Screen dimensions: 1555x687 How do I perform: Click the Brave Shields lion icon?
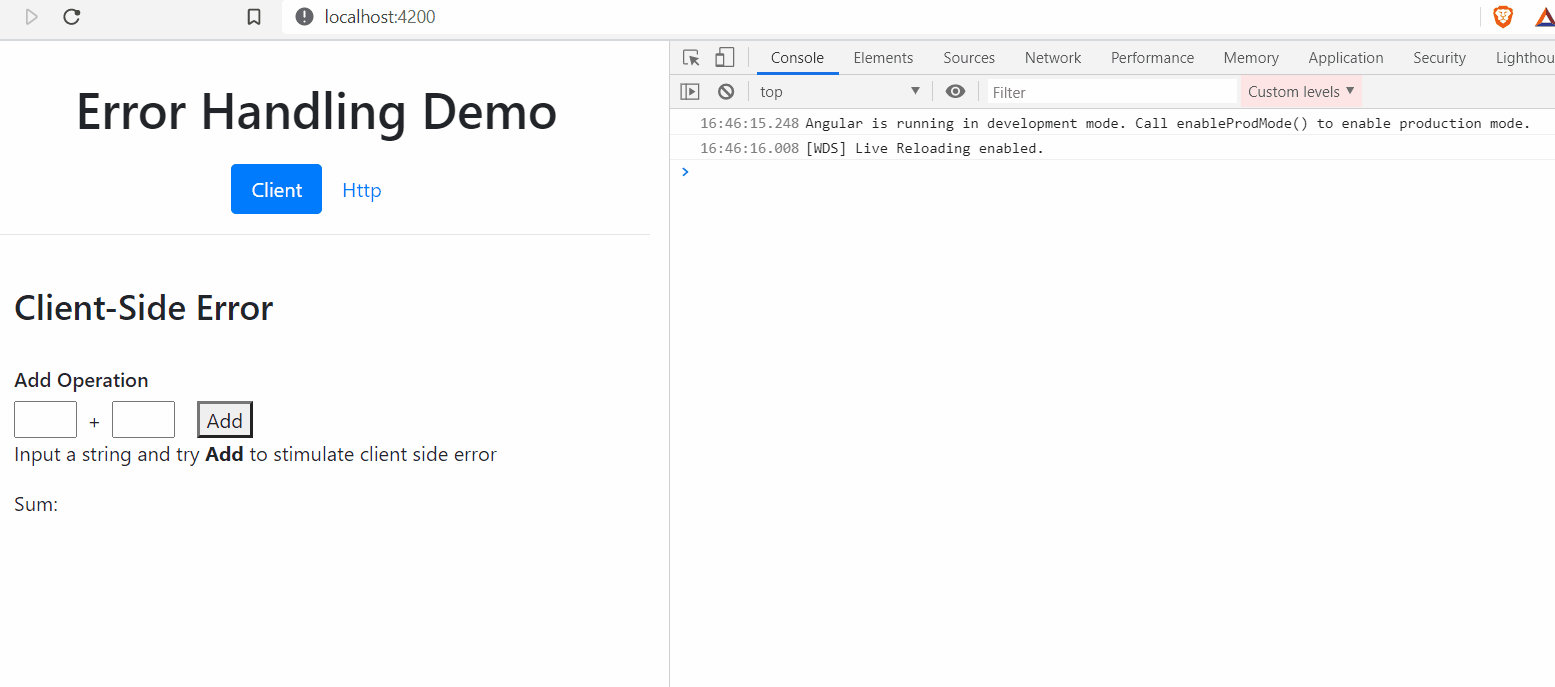1502,17
